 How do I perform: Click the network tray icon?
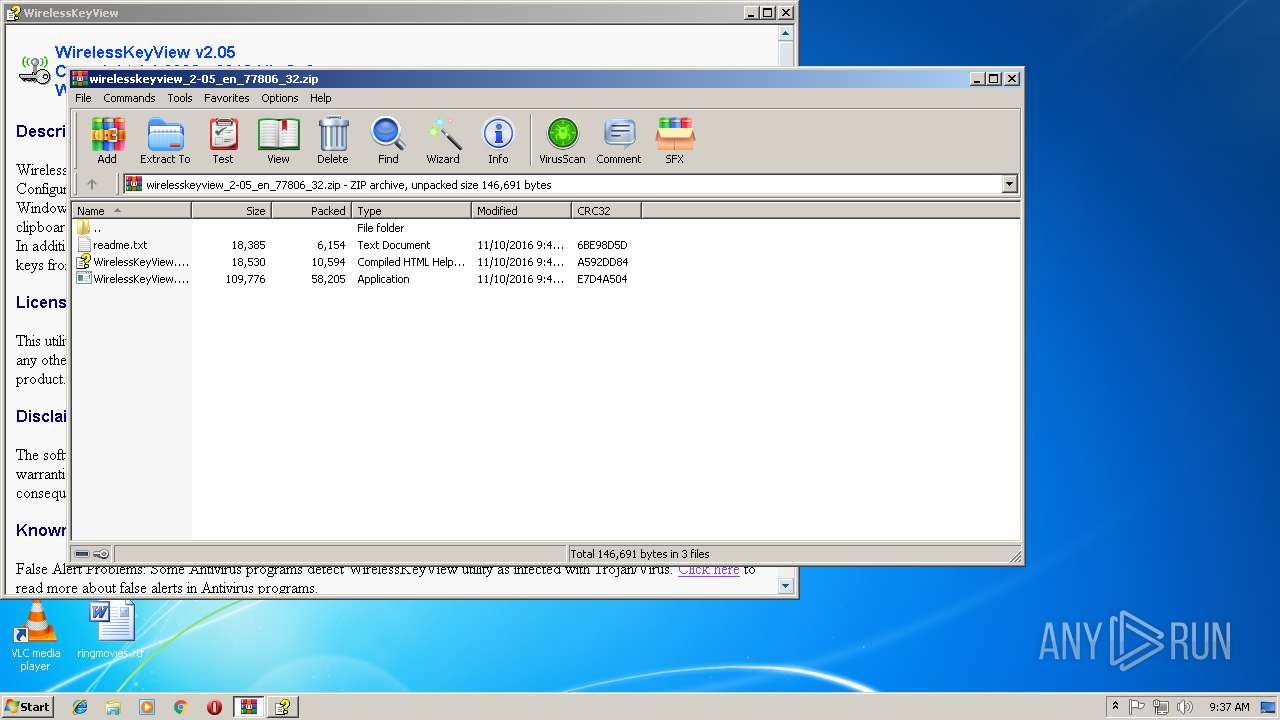1161,707
